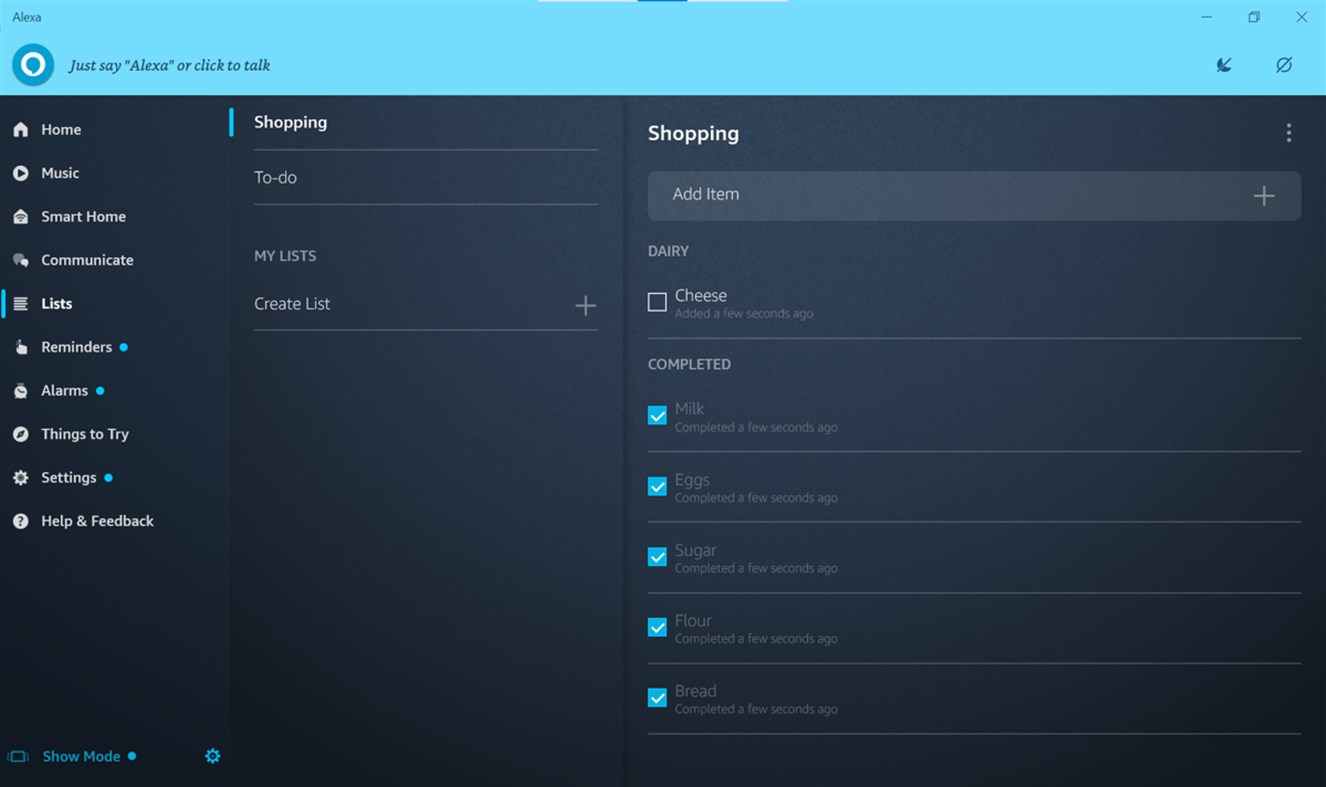The width and height of the screenshot is (1326, 787).
Task: Select the Shopping list tab
Action: pyautogui.click(x=290, y=122)
